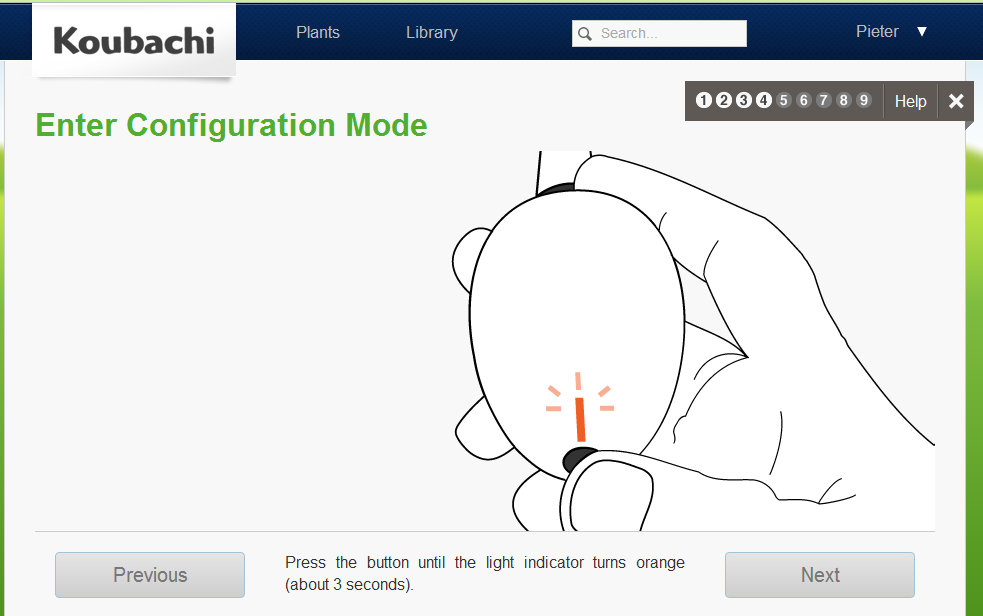This screenshot has height=616, width=983.
Task: Click the search magnifier icon
Action: click(x=585, y=34)
